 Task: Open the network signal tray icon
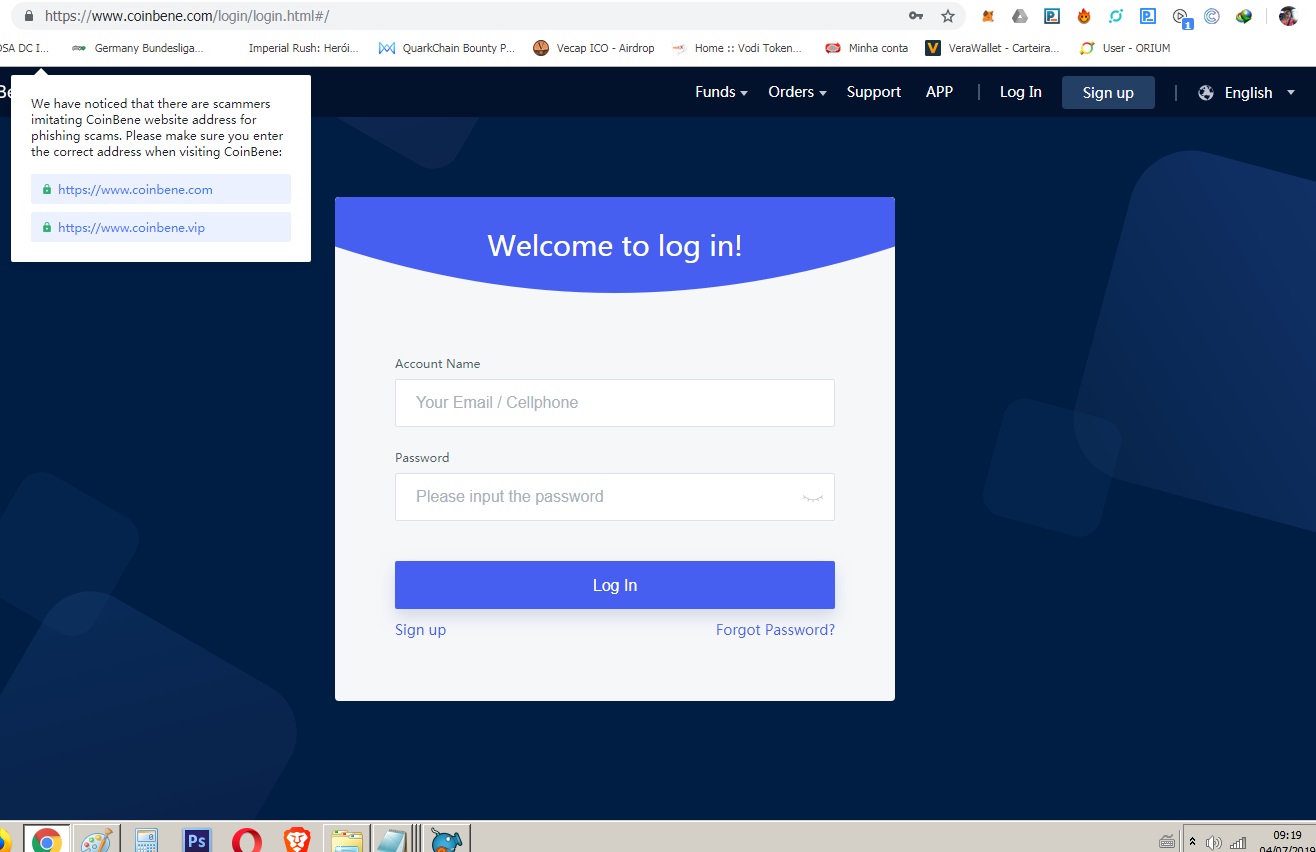[x=1238, y=843]
